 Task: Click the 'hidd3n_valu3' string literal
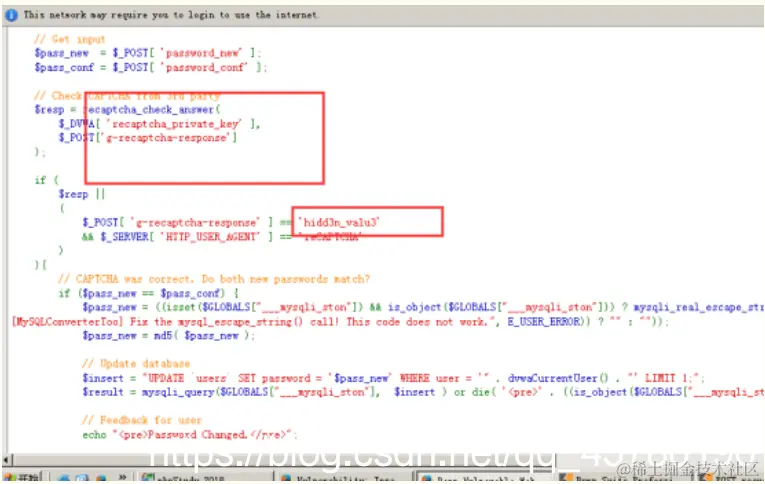point(340,222)
